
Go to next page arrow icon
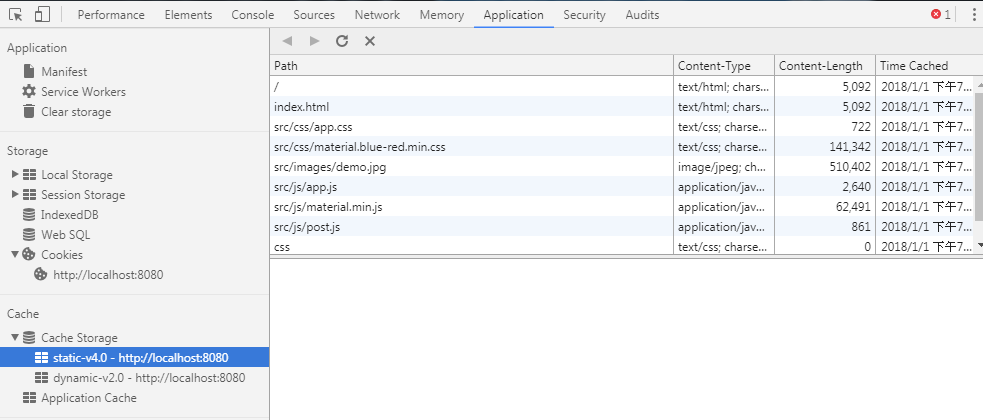[315, 41]
